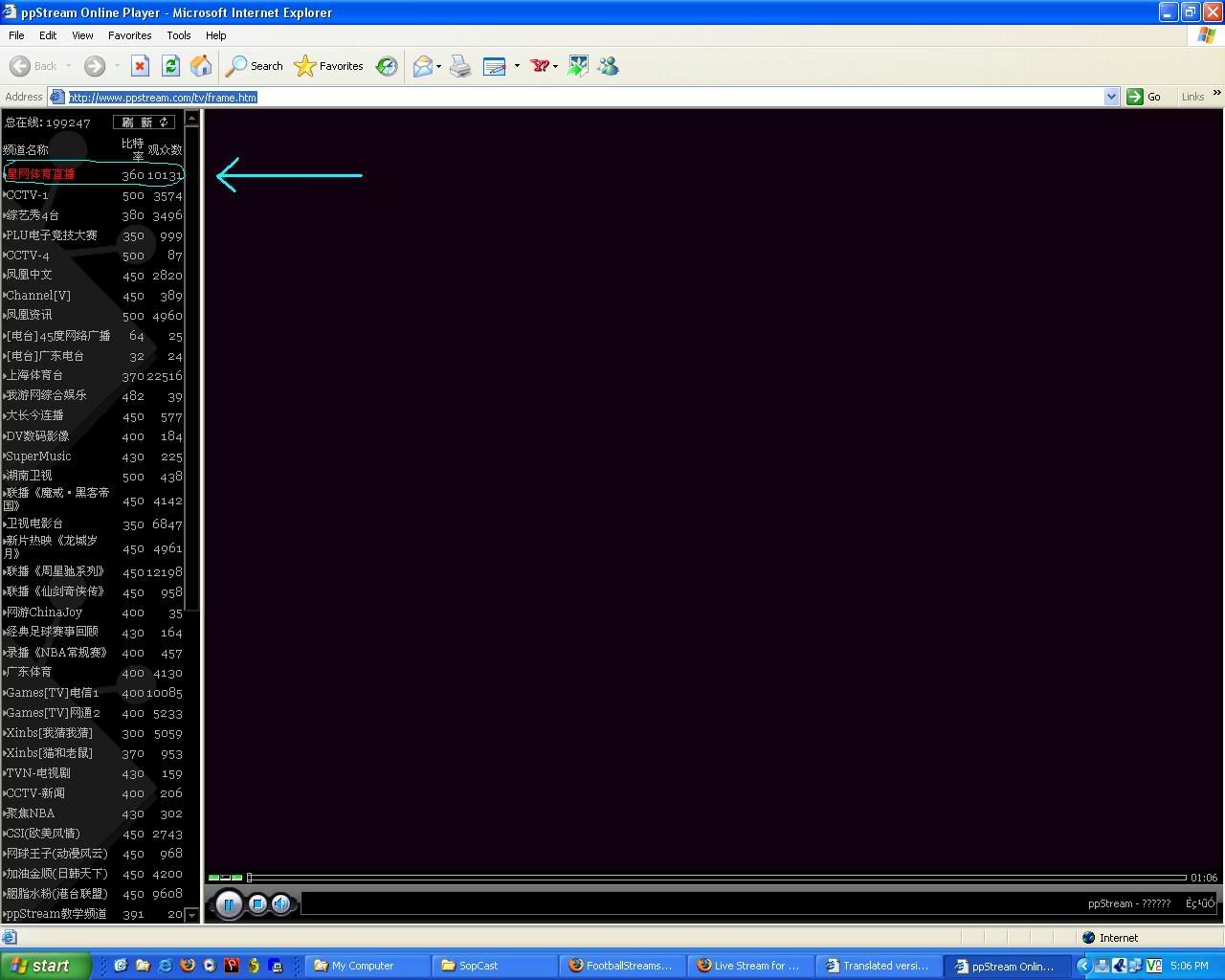Screen dimensions: 1225x980
Task: Select the 网游ChinaJoy channel
Action: 44,612
